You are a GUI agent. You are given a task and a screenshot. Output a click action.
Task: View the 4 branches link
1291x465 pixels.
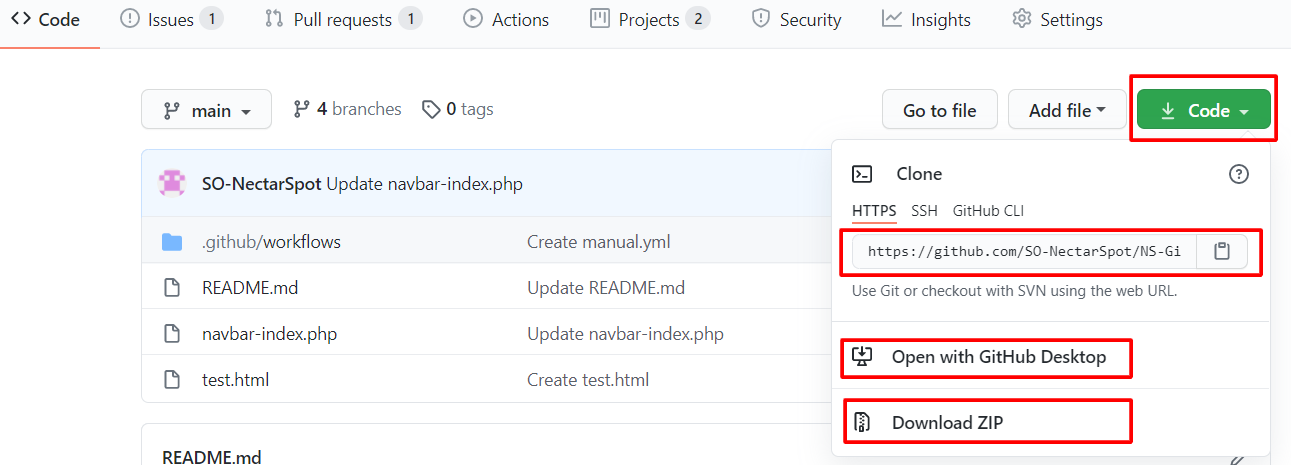[347, 109]
